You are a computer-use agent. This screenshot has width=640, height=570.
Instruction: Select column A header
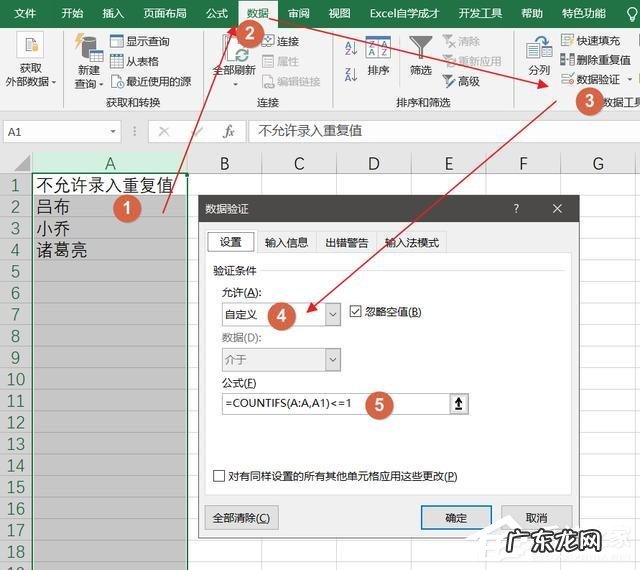pyautogui.click(x=110, y=163)
